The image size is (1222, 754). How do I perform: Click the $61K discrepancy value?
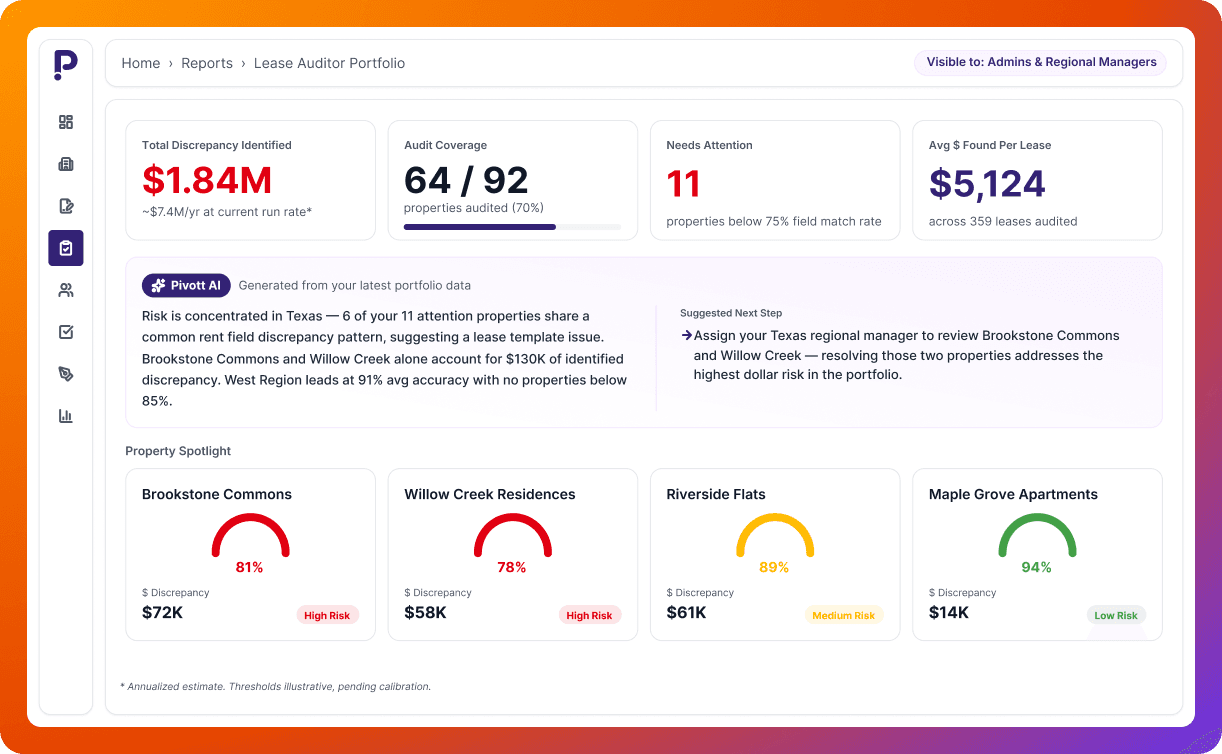(687, 613)
